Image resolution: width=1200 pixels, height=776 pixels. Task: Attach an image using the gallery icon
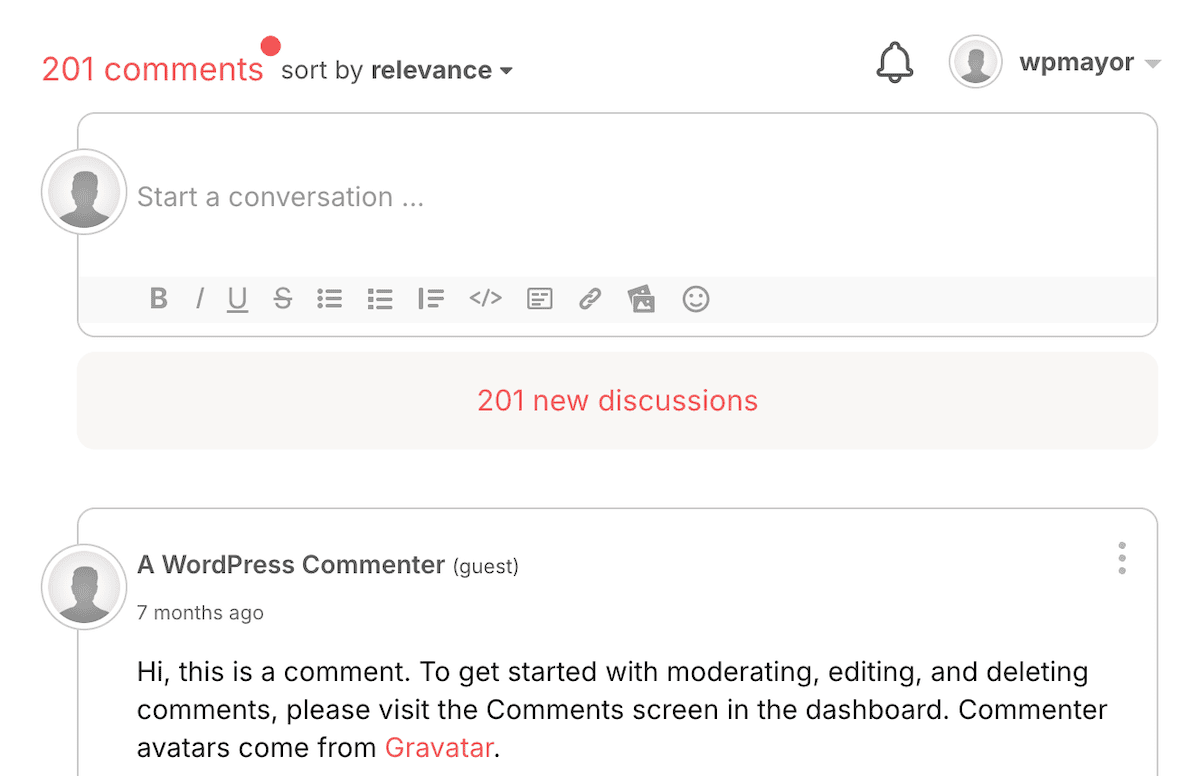[641, 298]
